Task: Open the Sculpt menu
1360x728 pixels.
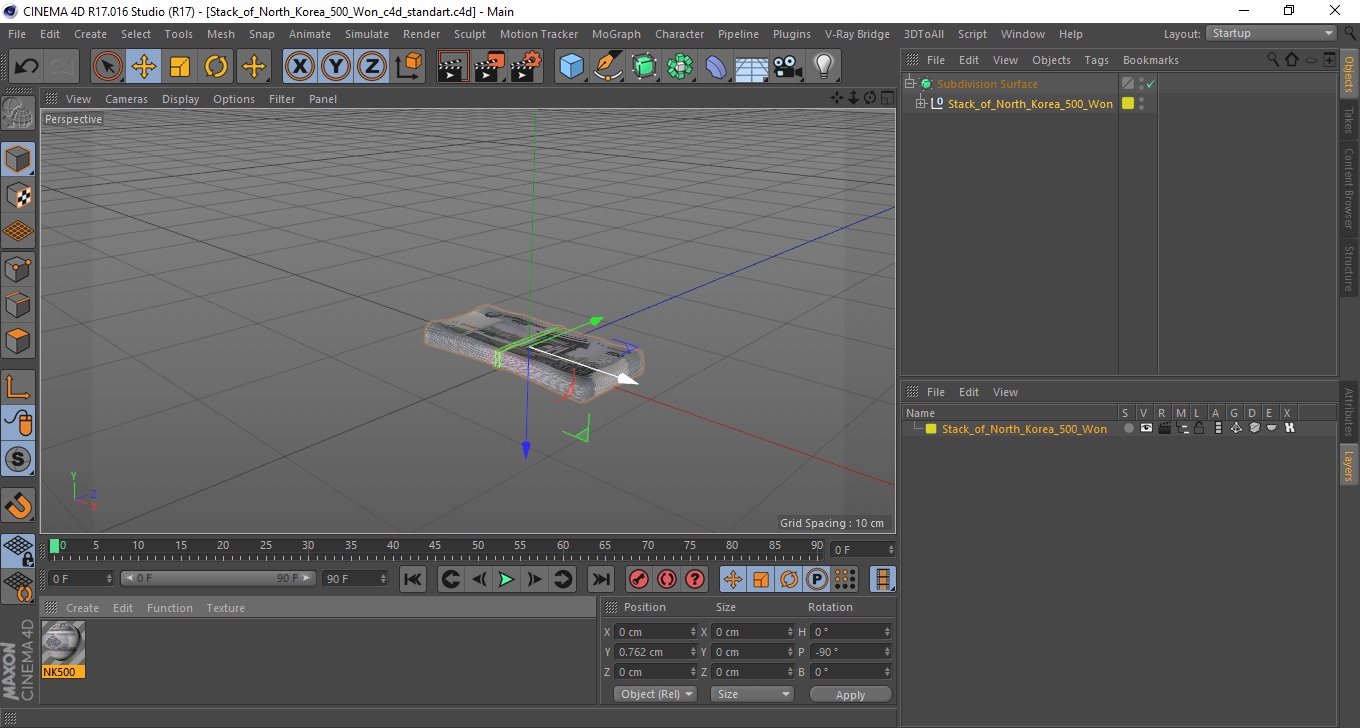Action: pos(469,34)
